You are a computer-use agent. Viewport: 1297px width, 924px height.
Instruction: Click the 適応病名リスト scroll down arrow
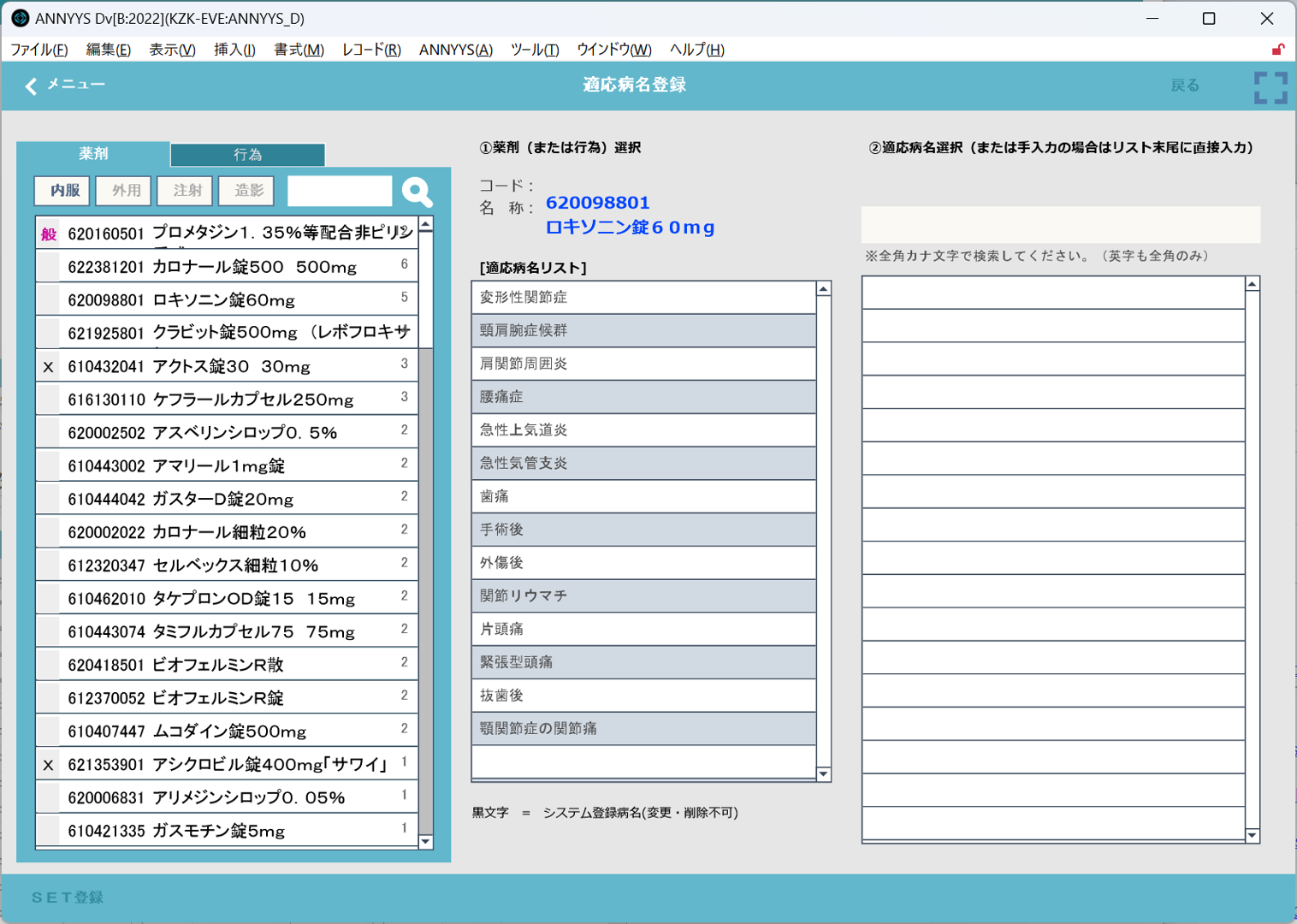pos(823,774)
